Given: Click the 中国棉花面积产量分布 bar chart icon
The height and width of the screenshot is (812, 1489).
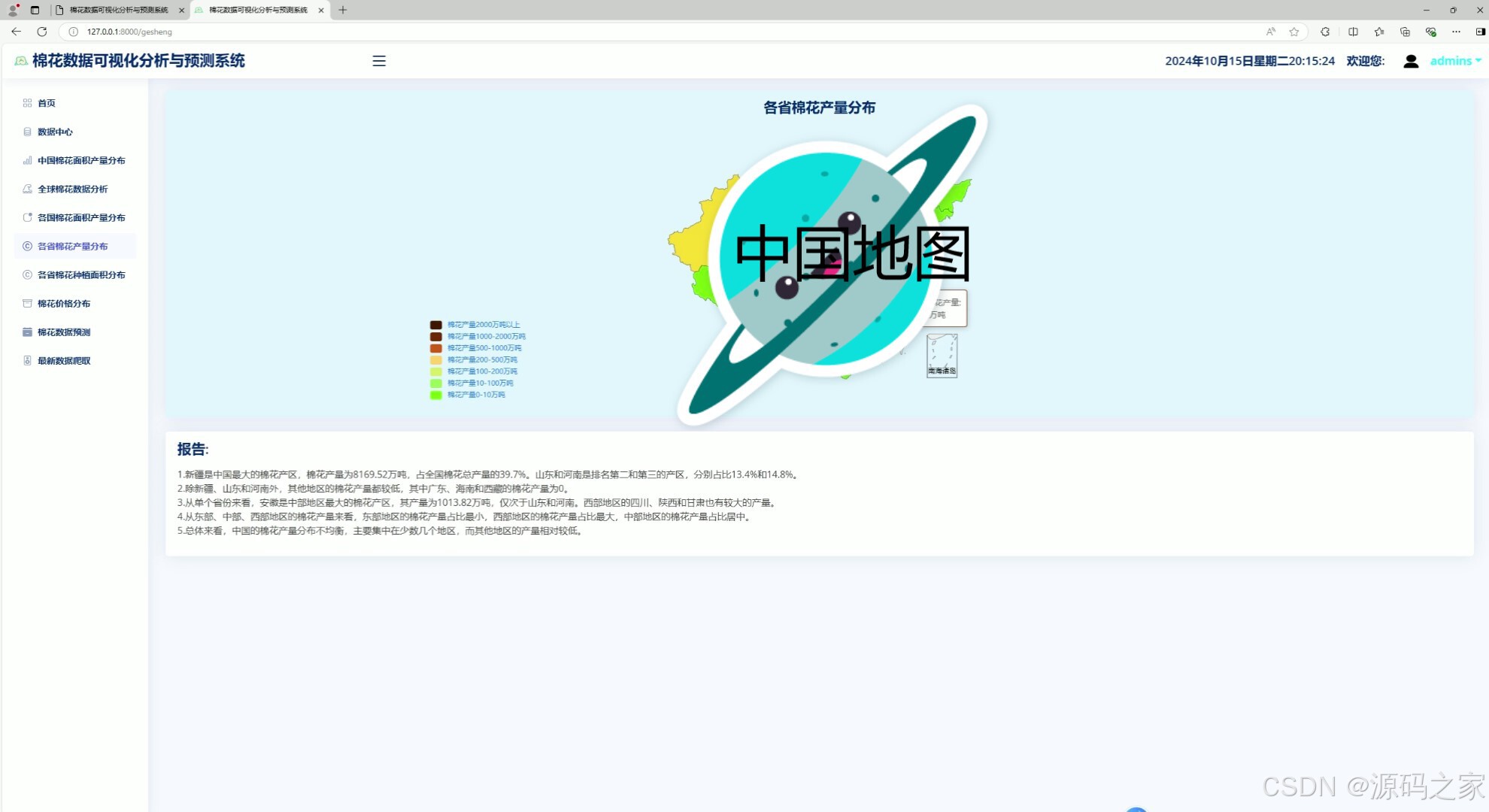Looking at the screenshot, I should tap(27, 160).
